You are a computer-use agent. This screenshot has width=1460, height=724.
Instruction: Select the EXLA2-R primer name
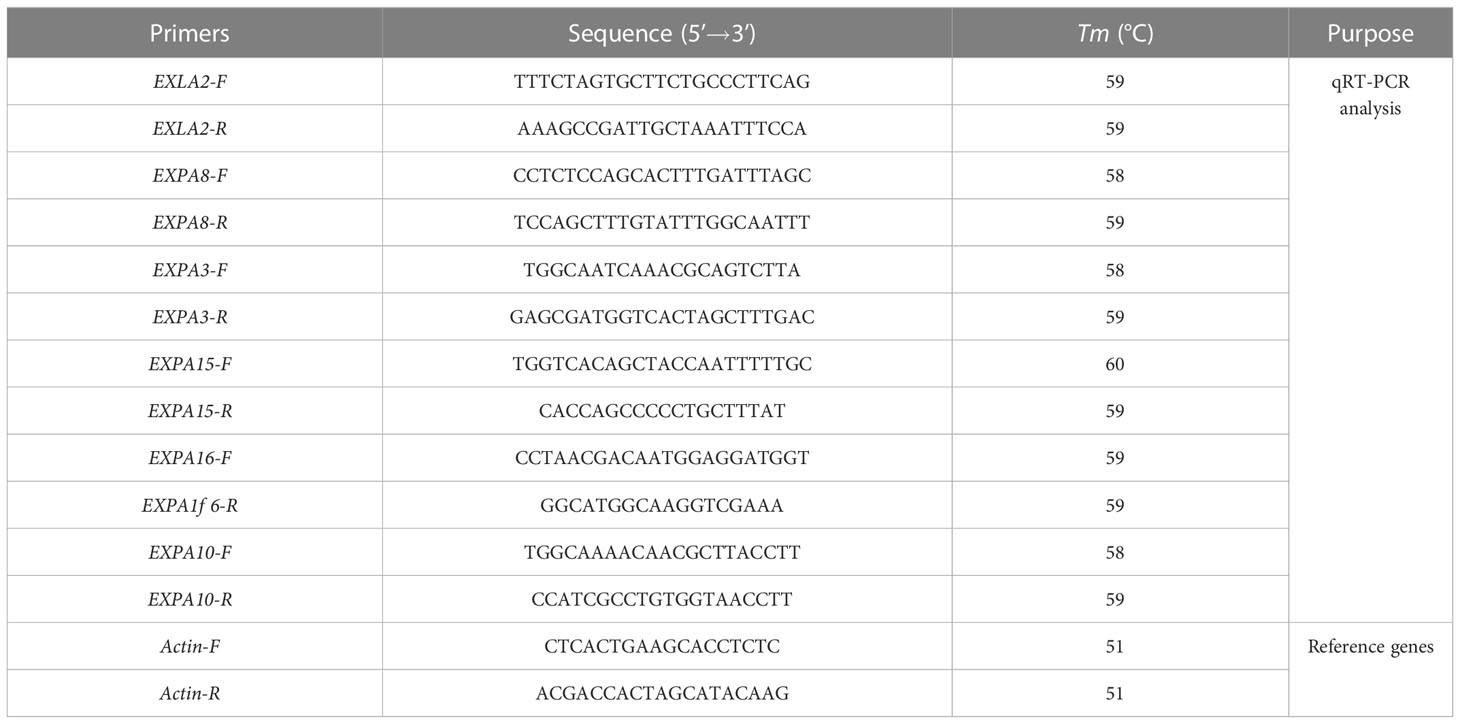(x=190, y=128)
